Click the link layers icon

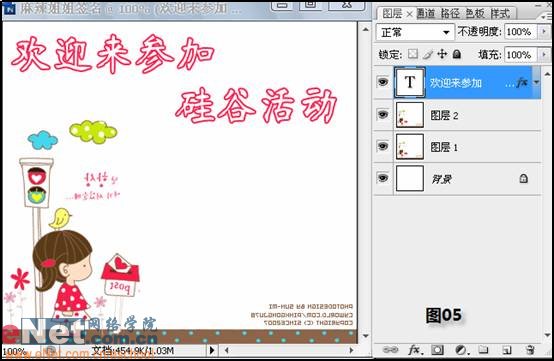(x=390, y=350)
